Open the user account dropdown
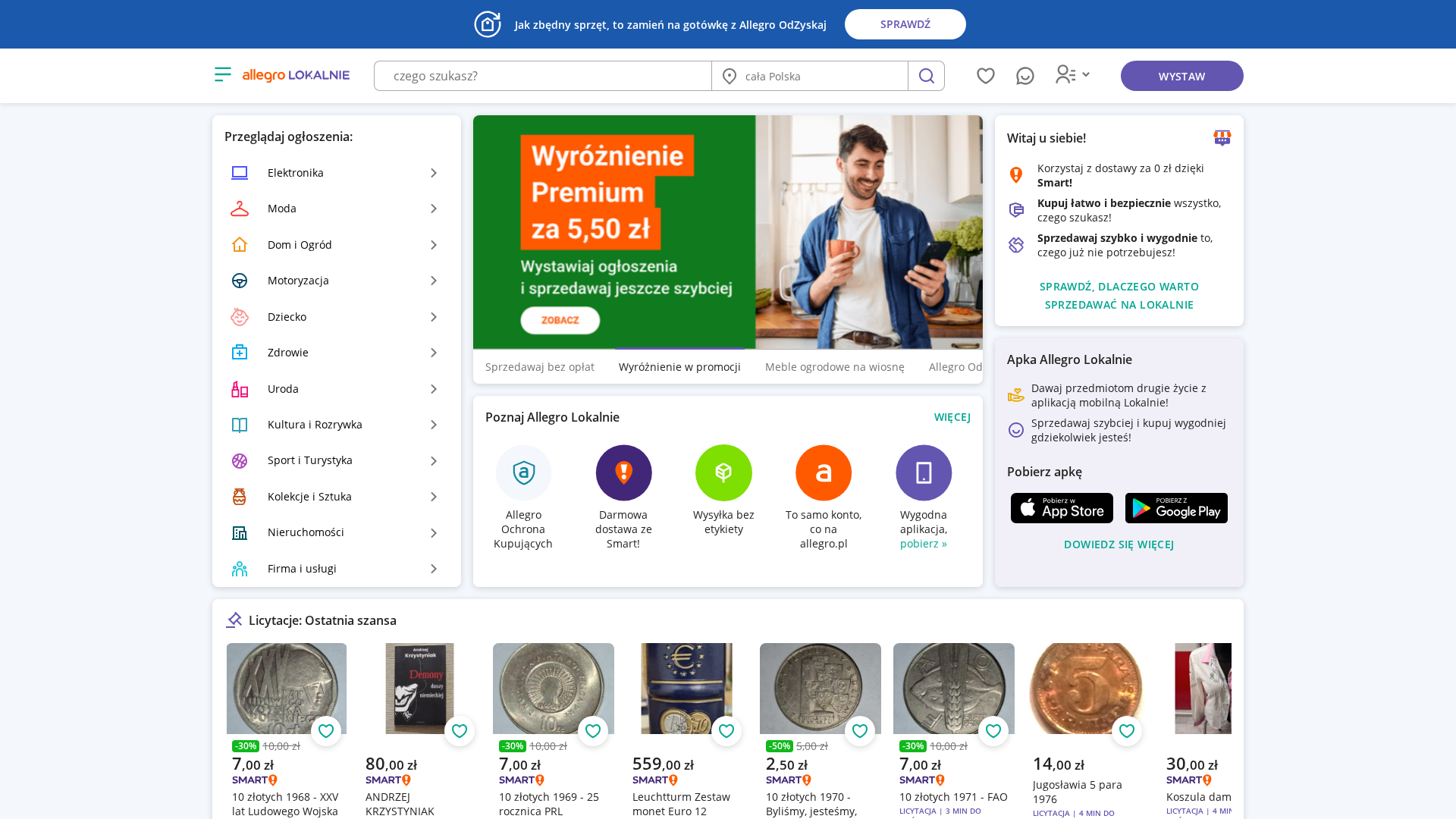 (1072, 74)
